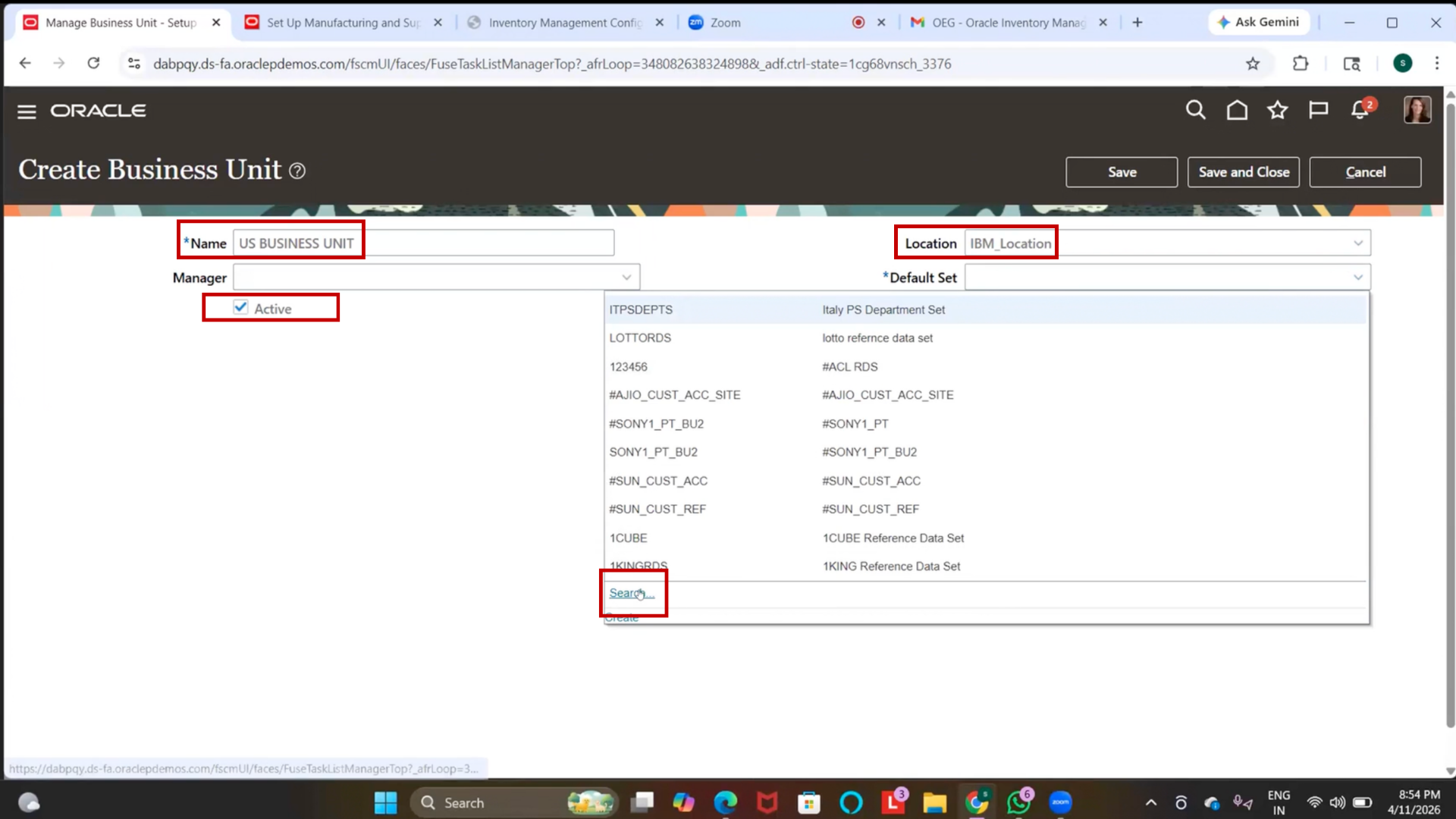
Task: Open the Chrome extensions puzzle icon
Action: point(1301,64)
